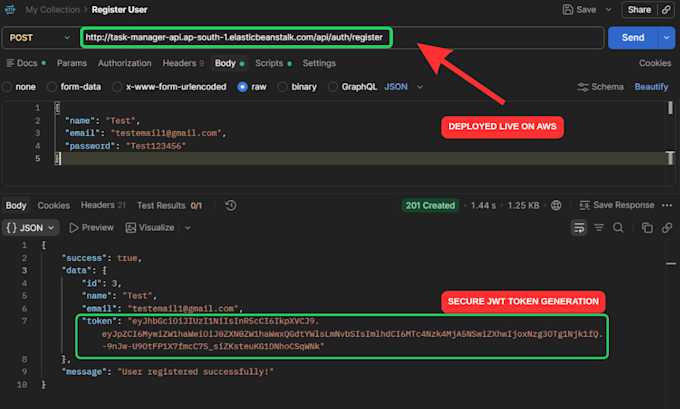680x409 pixels.
Task: Click the "success": true response line
Action: [101, 258]
